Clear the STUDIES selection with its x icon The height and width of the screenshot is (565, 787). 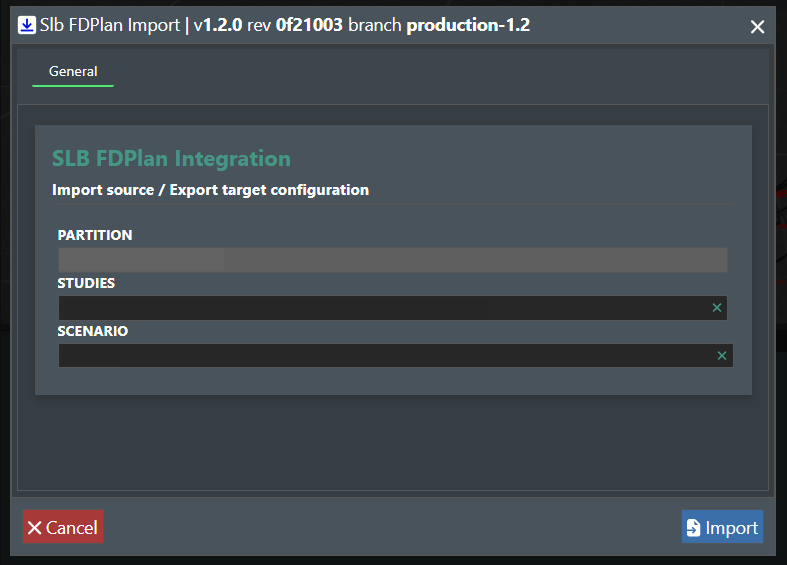point(717,308)
